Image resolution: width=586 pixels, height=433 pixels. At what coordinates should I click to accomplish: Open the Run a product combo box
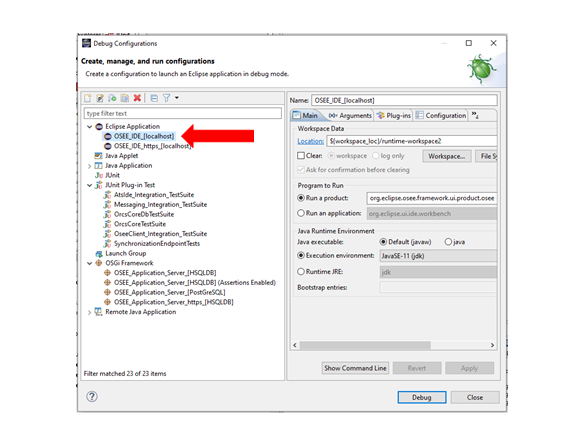pos(432,198)
